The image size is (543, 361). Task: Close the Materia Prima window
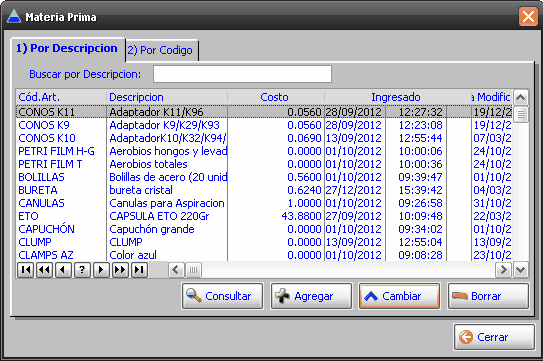click(x=528, y=16)
